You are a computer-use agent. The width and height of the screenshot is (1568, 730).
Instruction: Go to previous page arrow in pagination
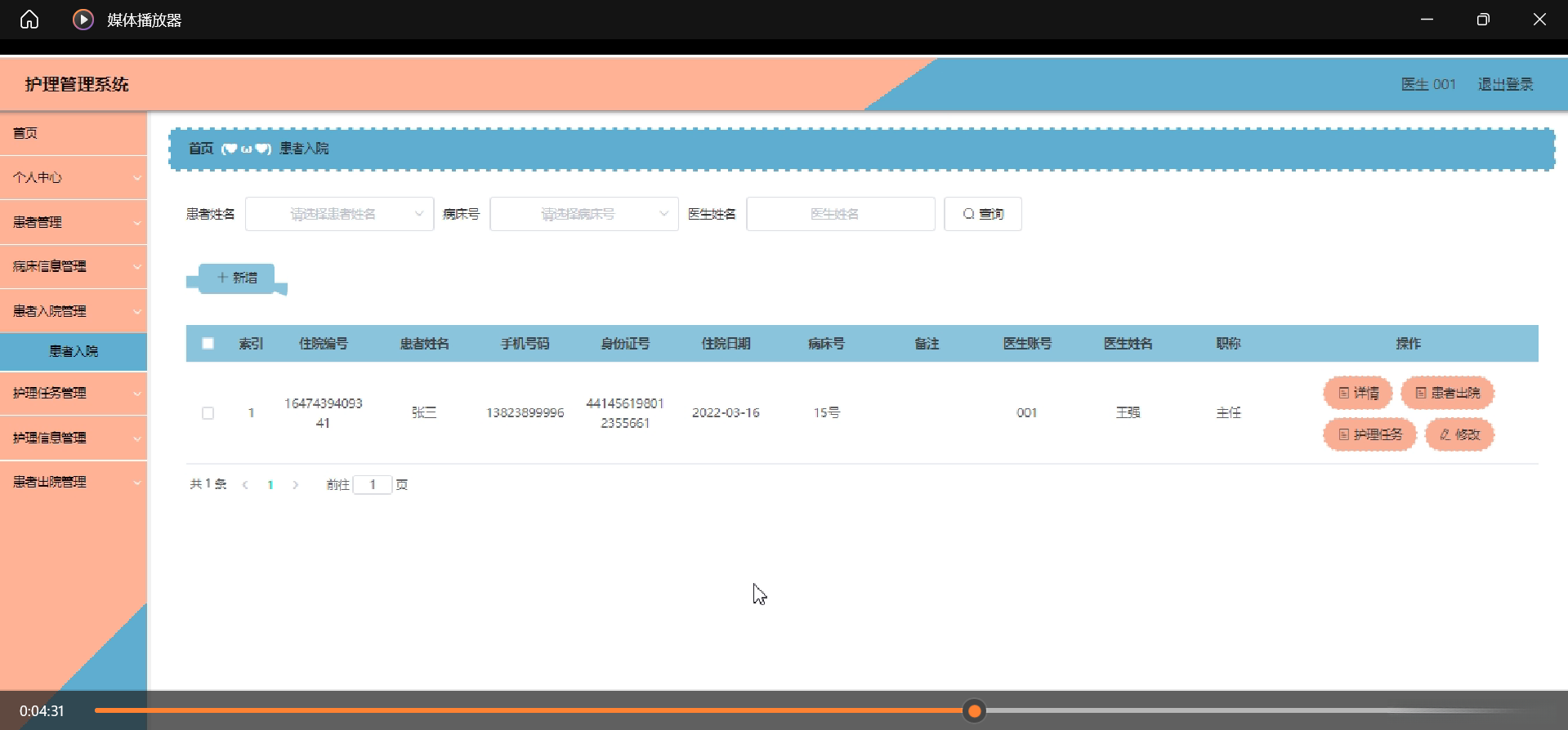(245, 485)
